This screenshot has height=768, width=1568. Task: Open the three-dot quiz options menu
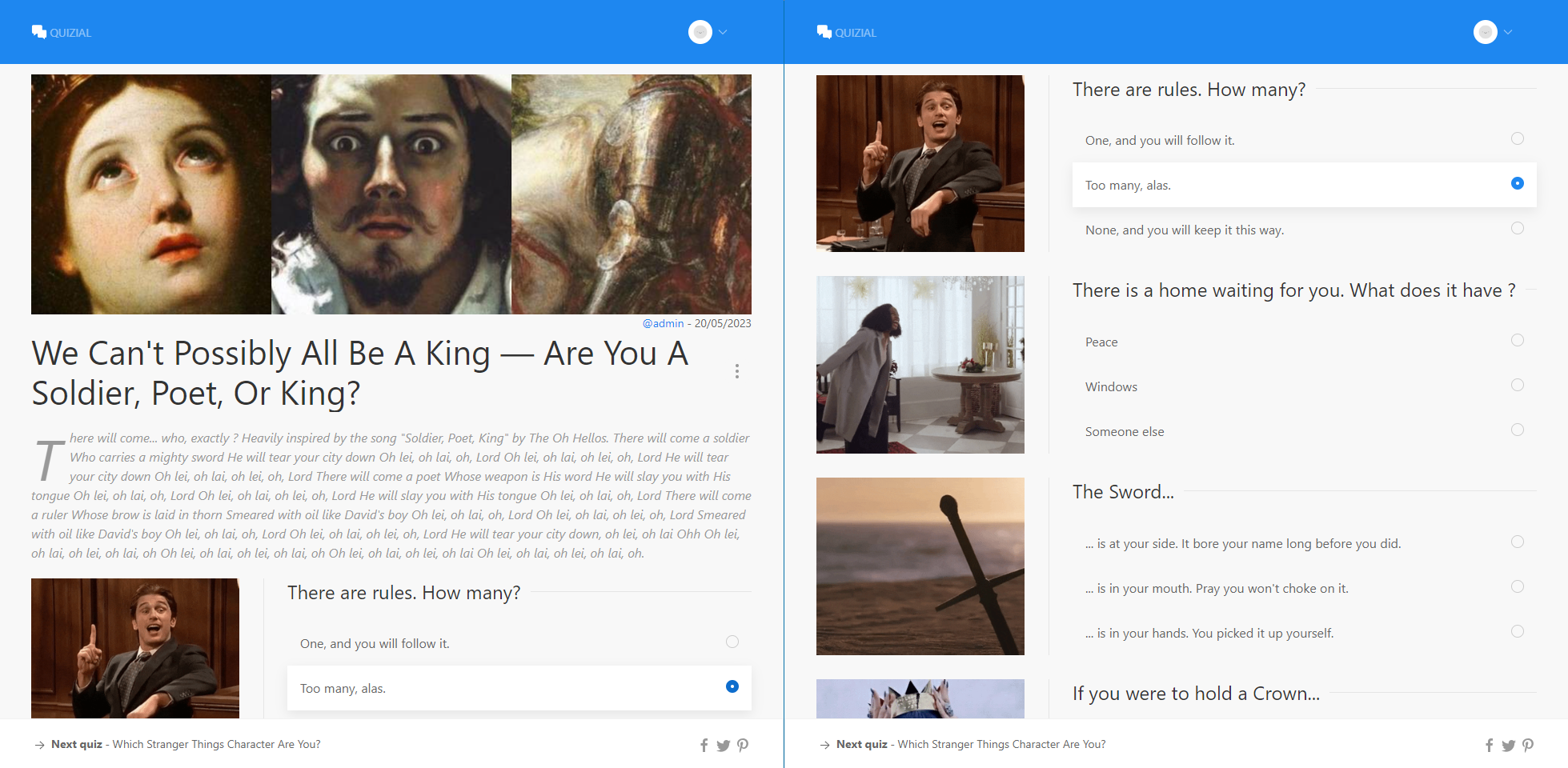(737, 371)
